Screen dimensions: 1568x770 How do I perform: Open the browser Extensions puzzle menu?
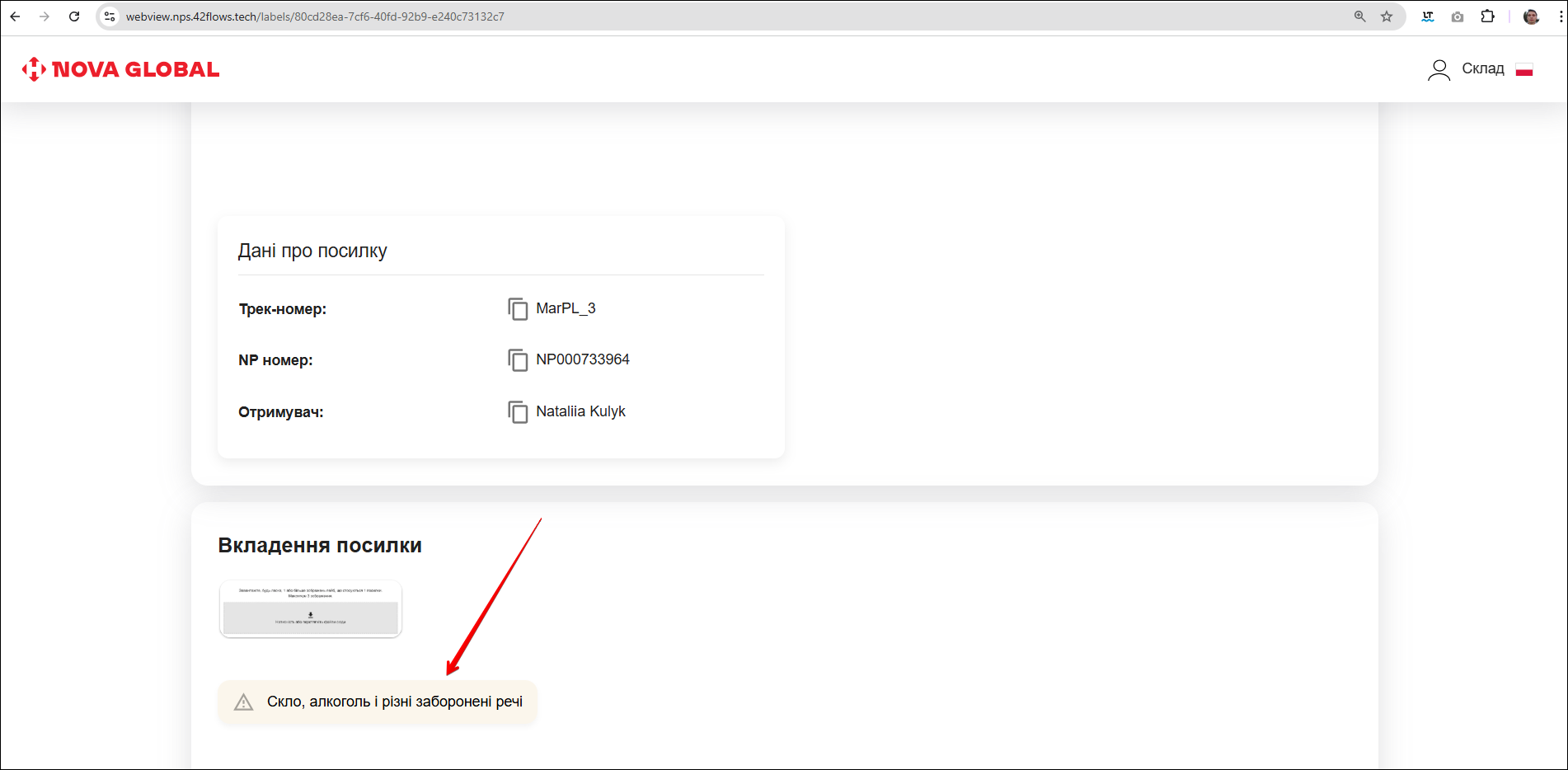pyautogui.click(x=1487, y=16)
